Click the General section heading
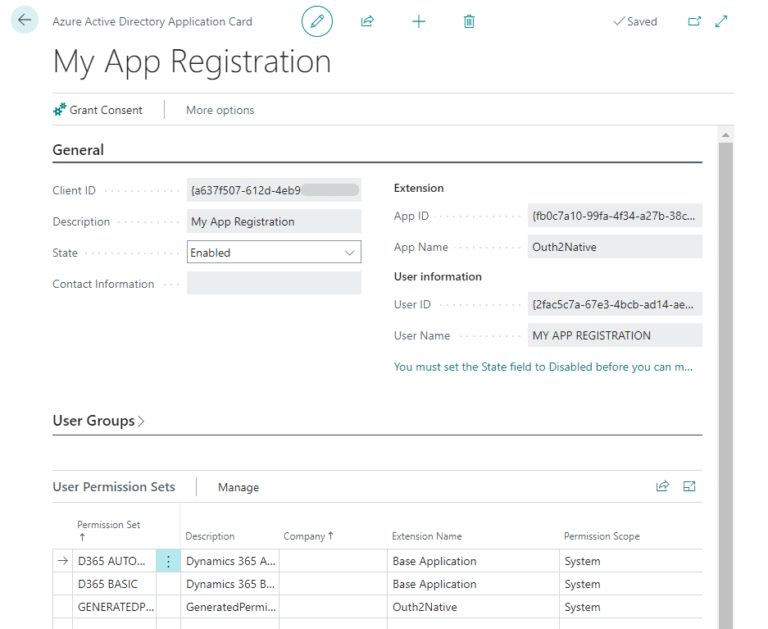The height and width of the screenshot is (629, 768). point(78,150)
